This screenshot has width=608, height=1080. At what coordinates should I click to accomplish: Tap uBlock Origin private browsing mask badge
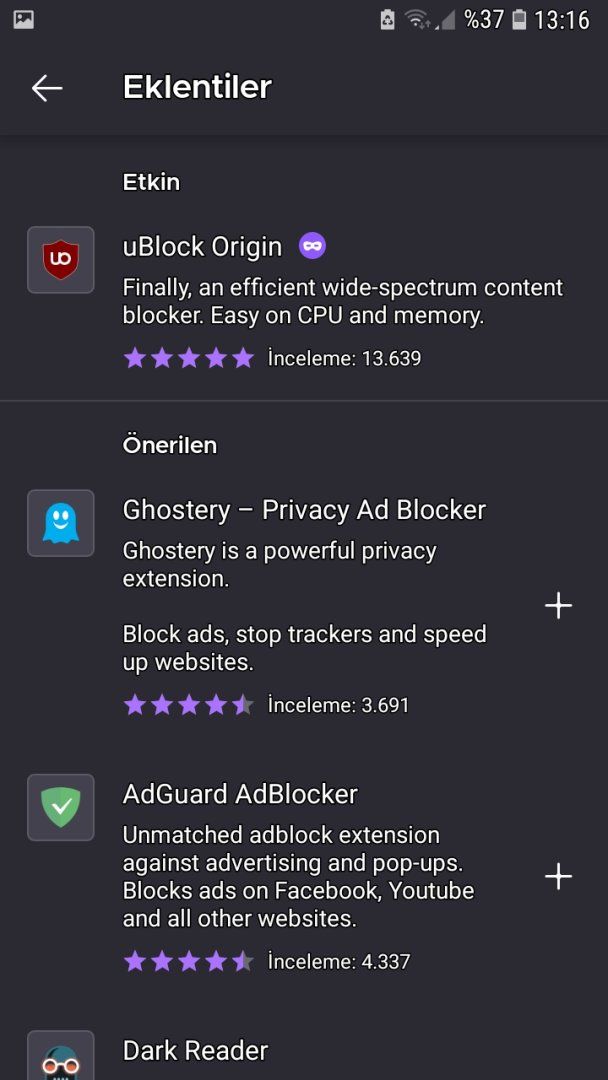pos(312,246)
